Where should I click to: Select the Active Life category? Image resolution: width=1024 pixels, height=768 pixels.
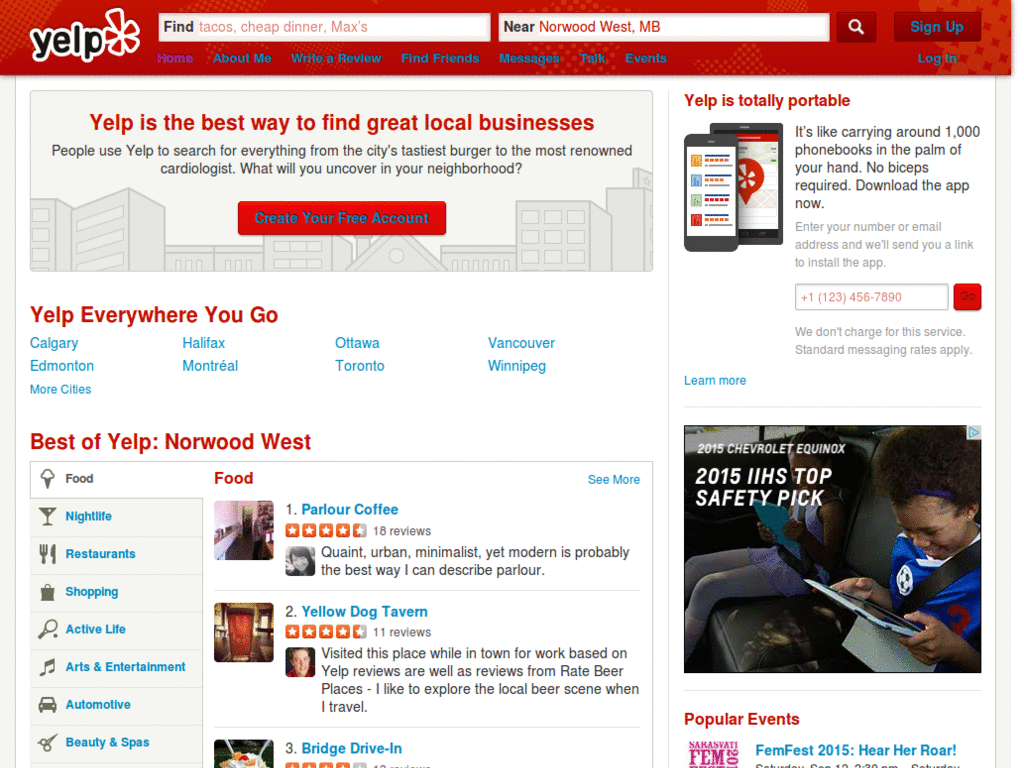[116, 630]
